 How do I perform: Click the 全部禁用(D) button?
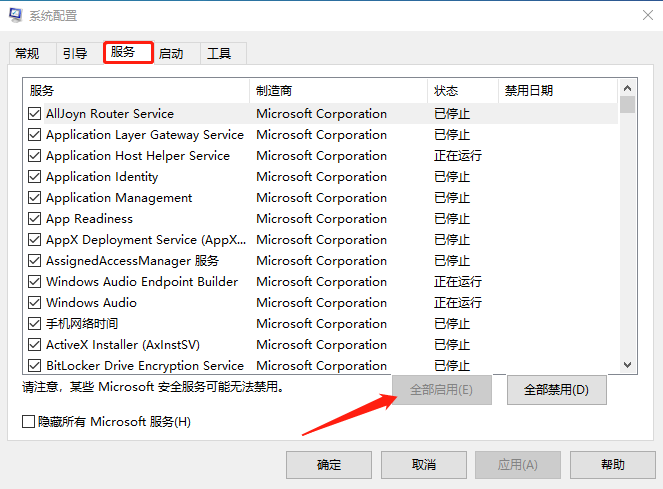coord(556,390)
